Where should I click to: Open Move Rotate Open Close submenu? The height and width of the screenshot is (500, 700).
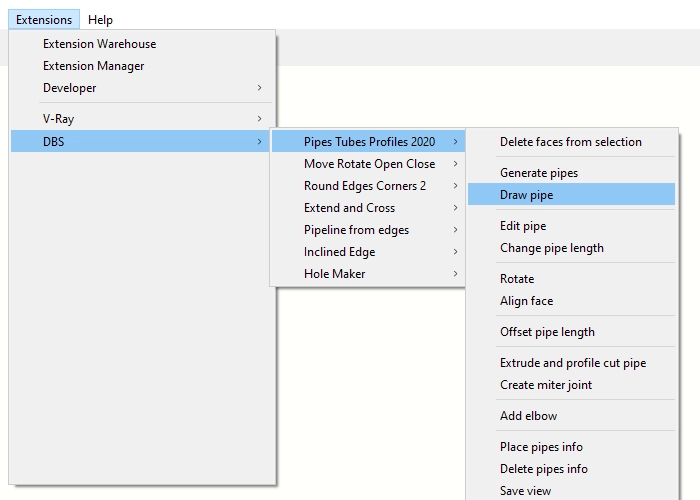pos(368,163)
